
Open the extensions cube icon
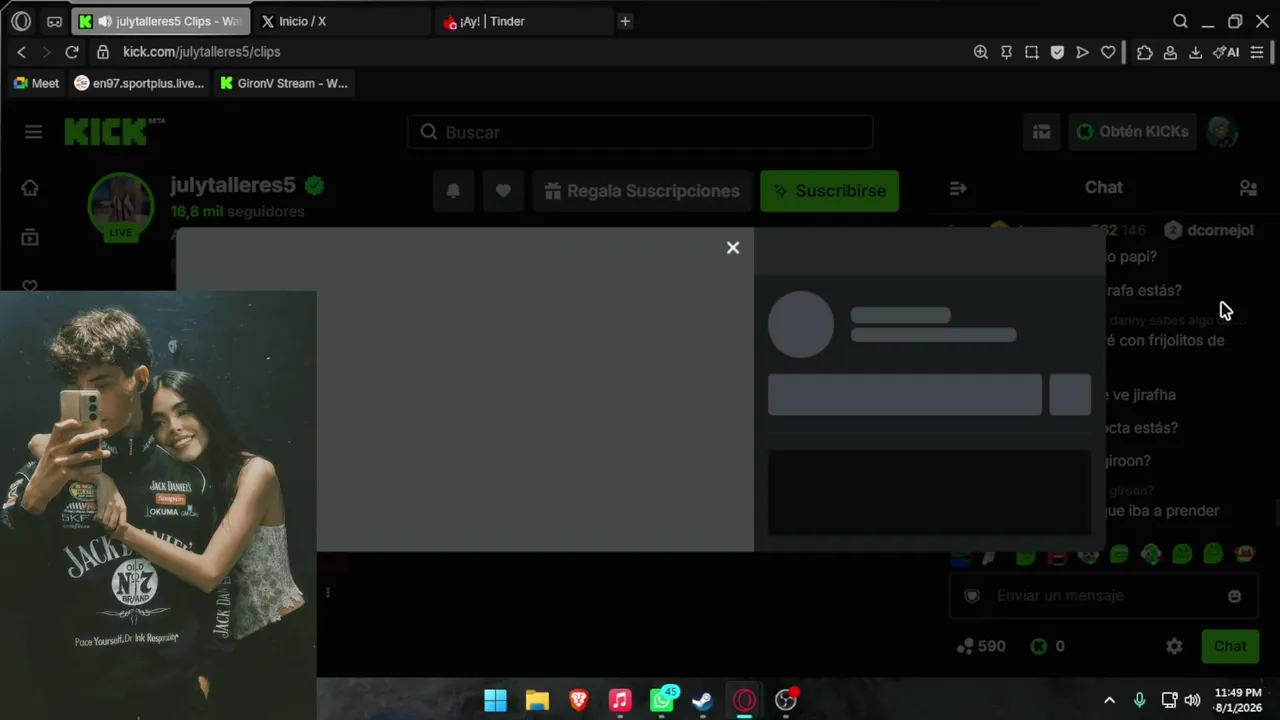click(1145, 52)
